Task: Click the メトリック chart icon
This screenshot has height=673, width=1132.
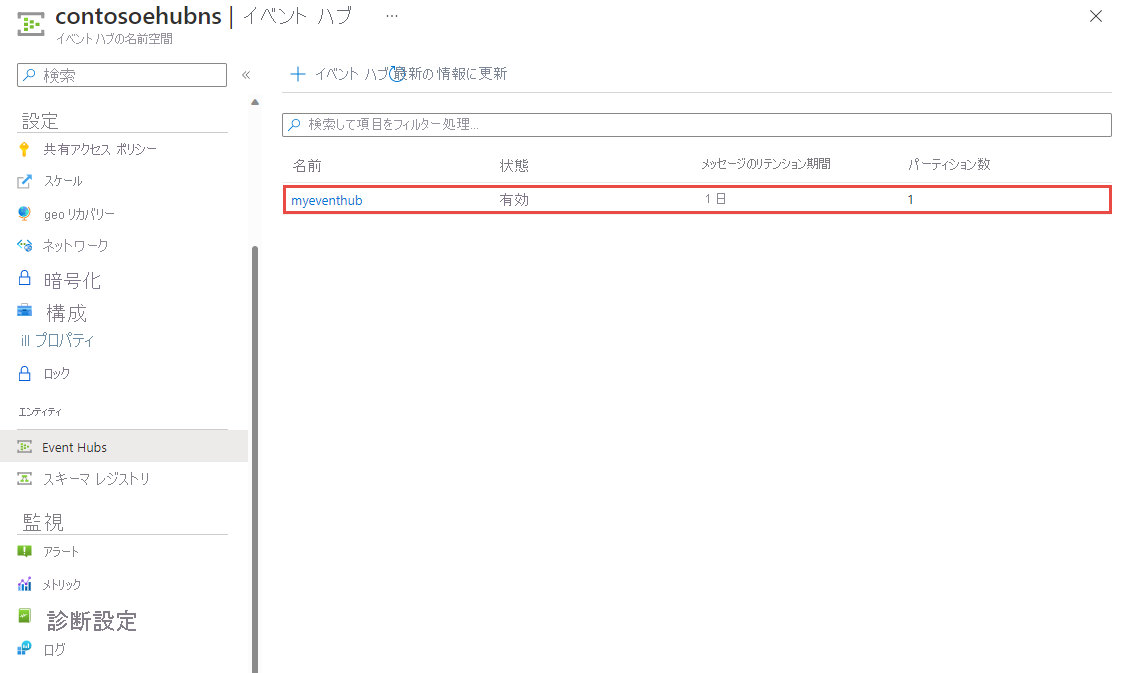Action: [25, 583]
